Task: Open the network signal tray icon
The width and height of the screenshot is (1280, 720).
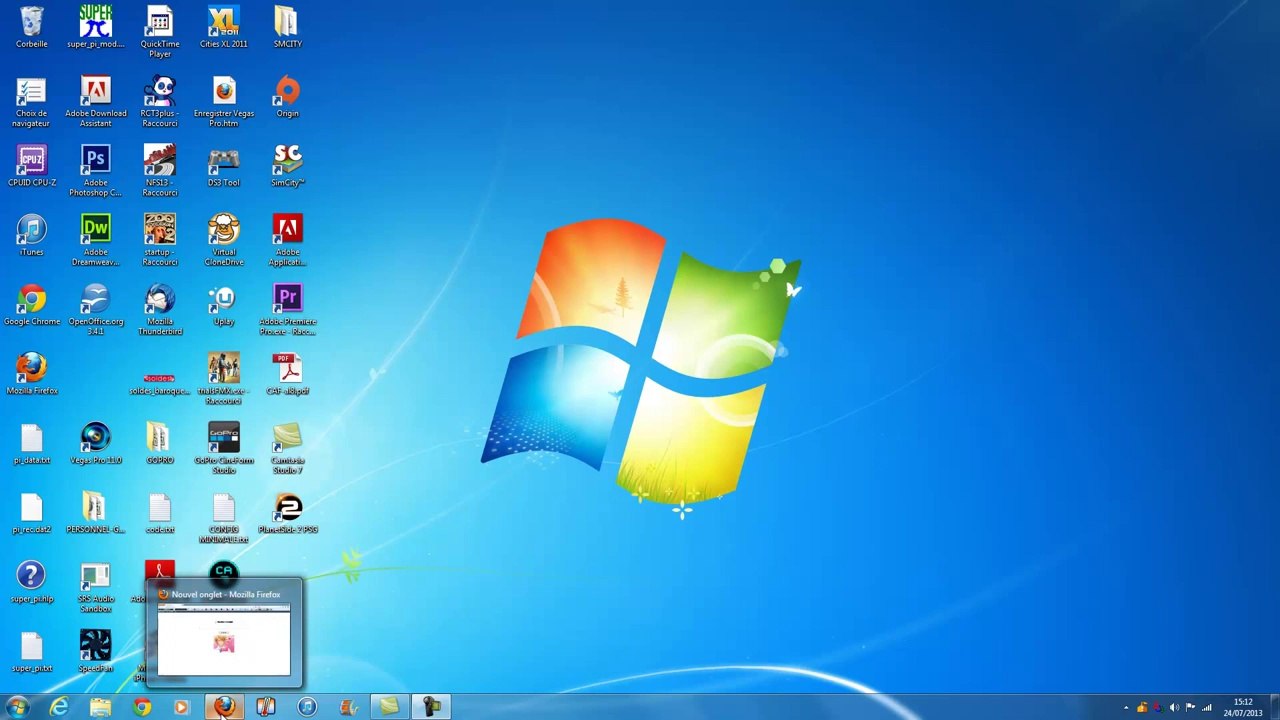Action: pos(1207,708)
